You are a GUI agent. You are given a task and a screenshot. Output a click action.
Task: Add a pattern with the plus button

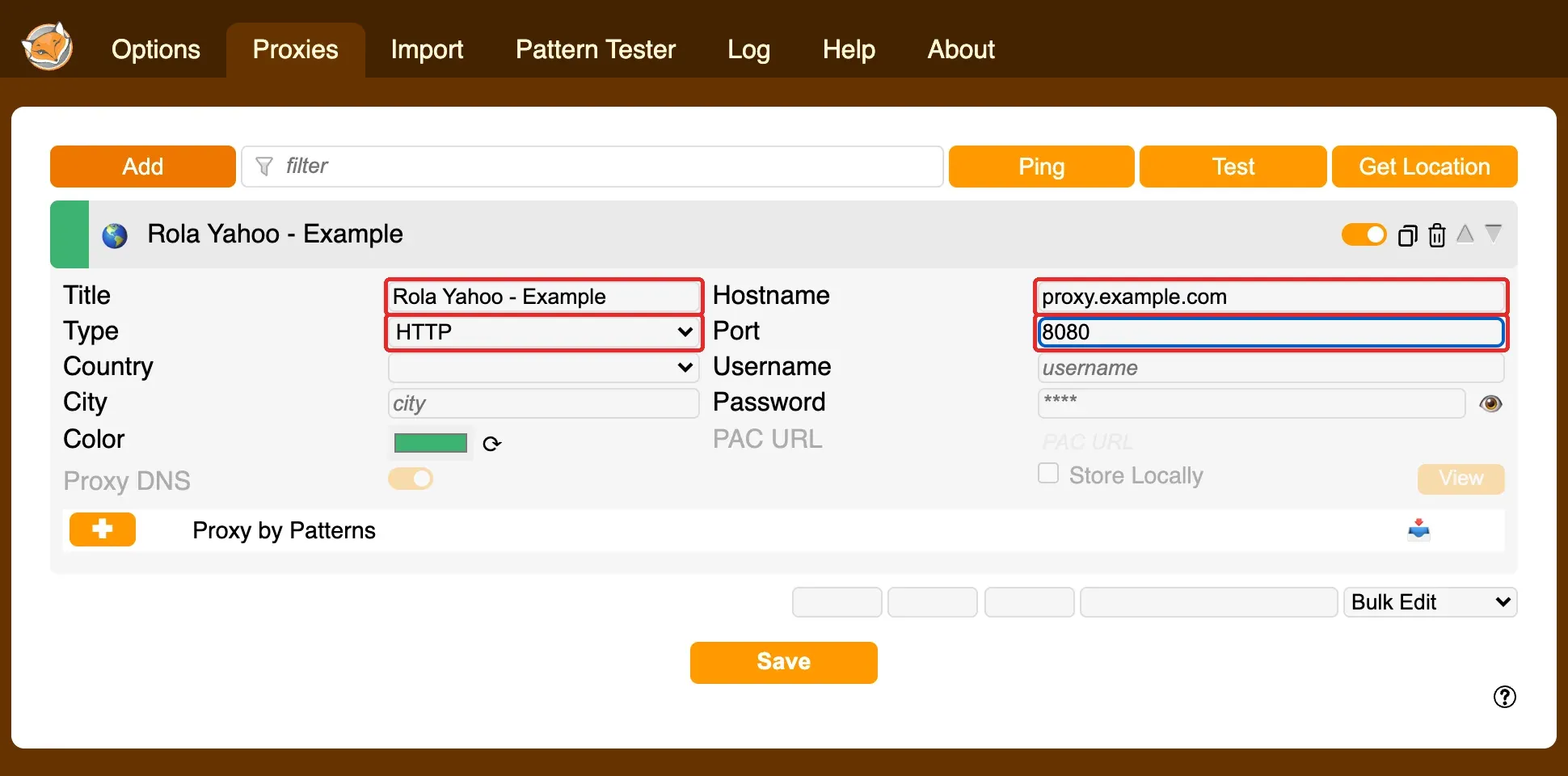pyautogui.click(x=103, y=529)
